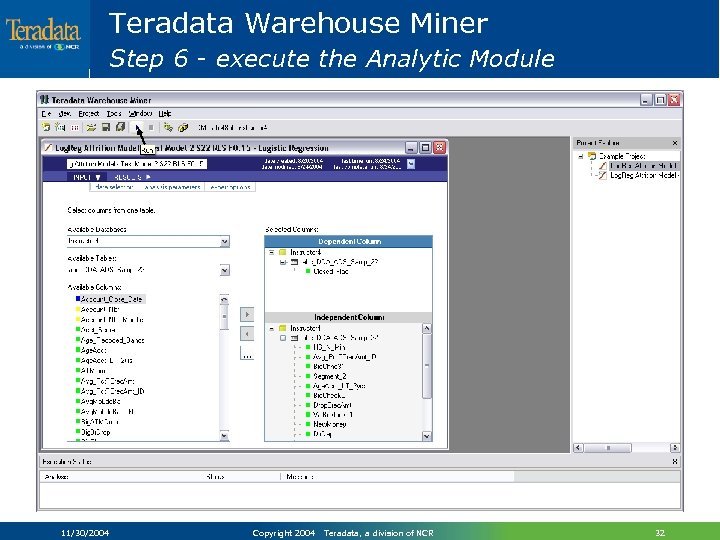This screenshot has height=540, width=720.
Task: Open the Available Databases dropdown
Action: coord(225,241)
